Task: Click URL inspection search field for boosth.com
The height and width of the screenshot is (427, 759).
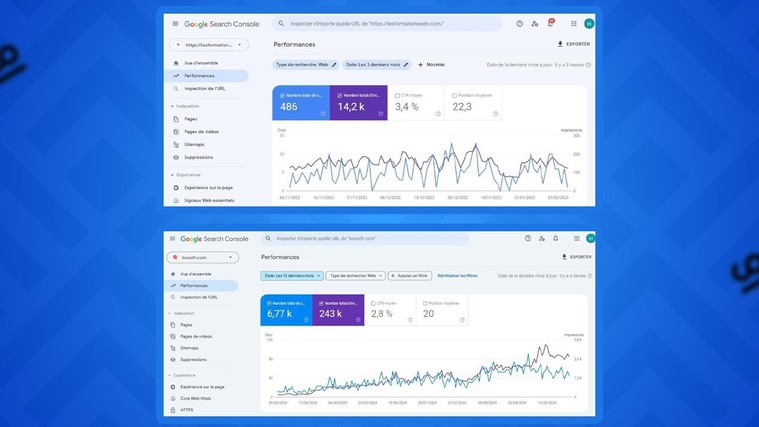Action: (365, 239)
